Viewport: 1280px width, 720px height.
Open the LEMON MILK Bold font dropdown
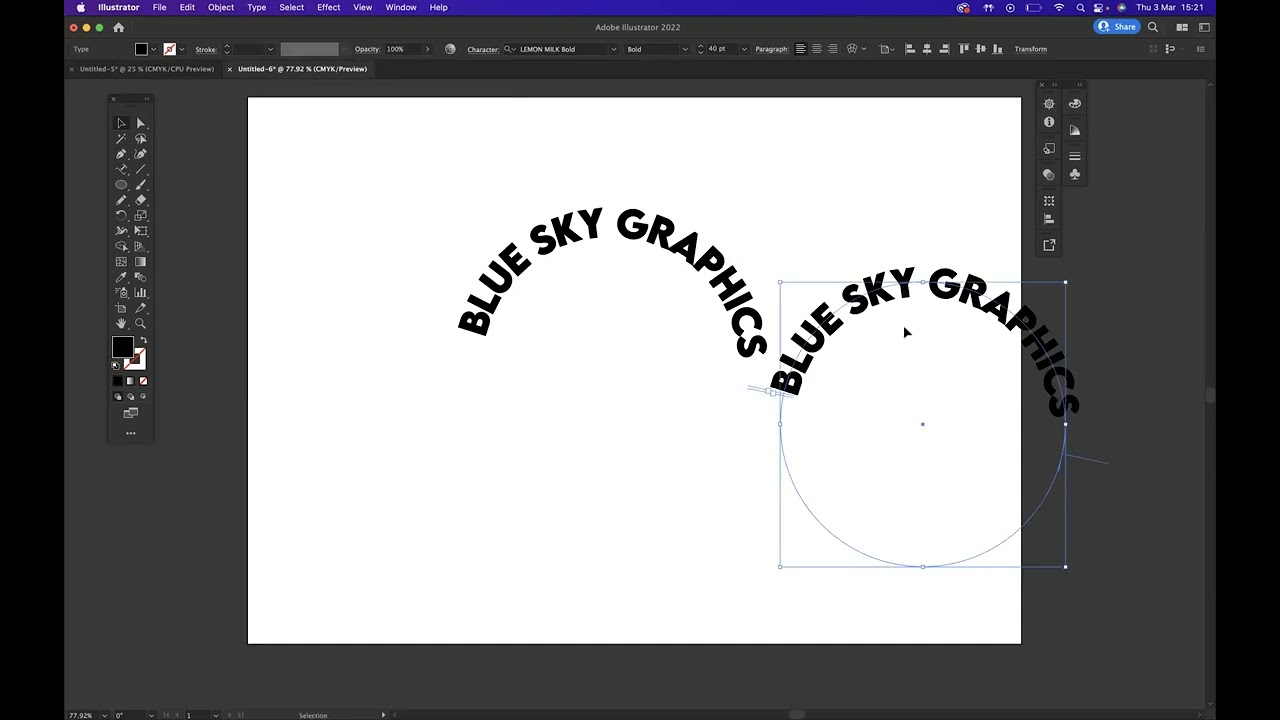[x=613, y=49]
